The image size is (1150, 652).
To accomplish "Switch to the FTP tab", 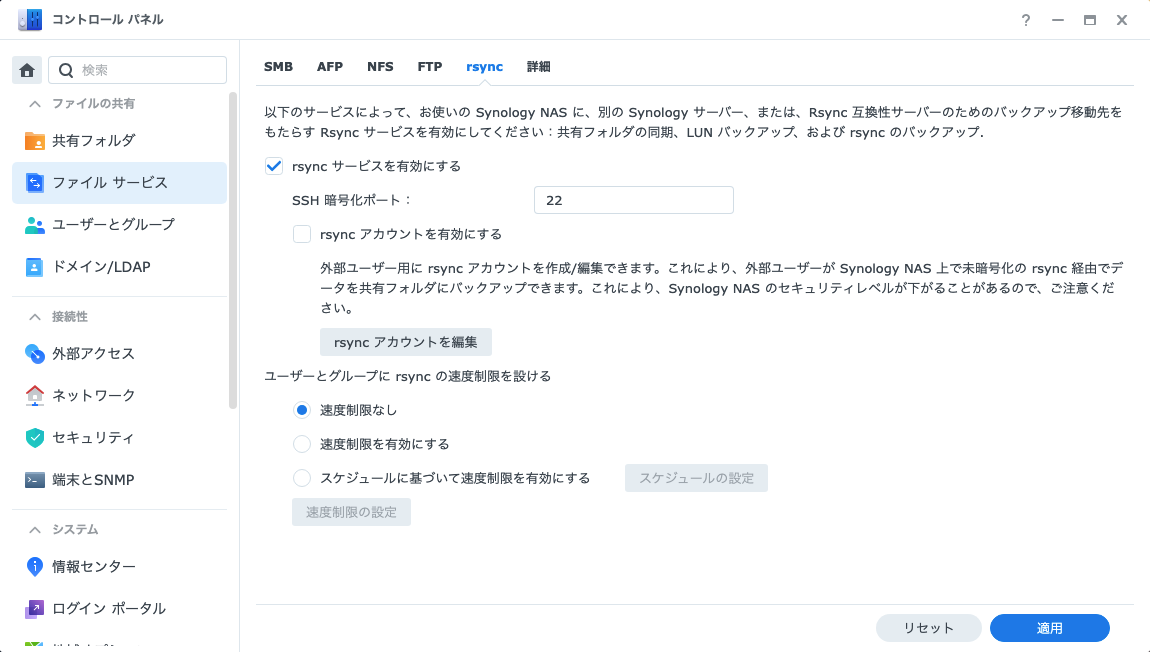I will point(430,67).
